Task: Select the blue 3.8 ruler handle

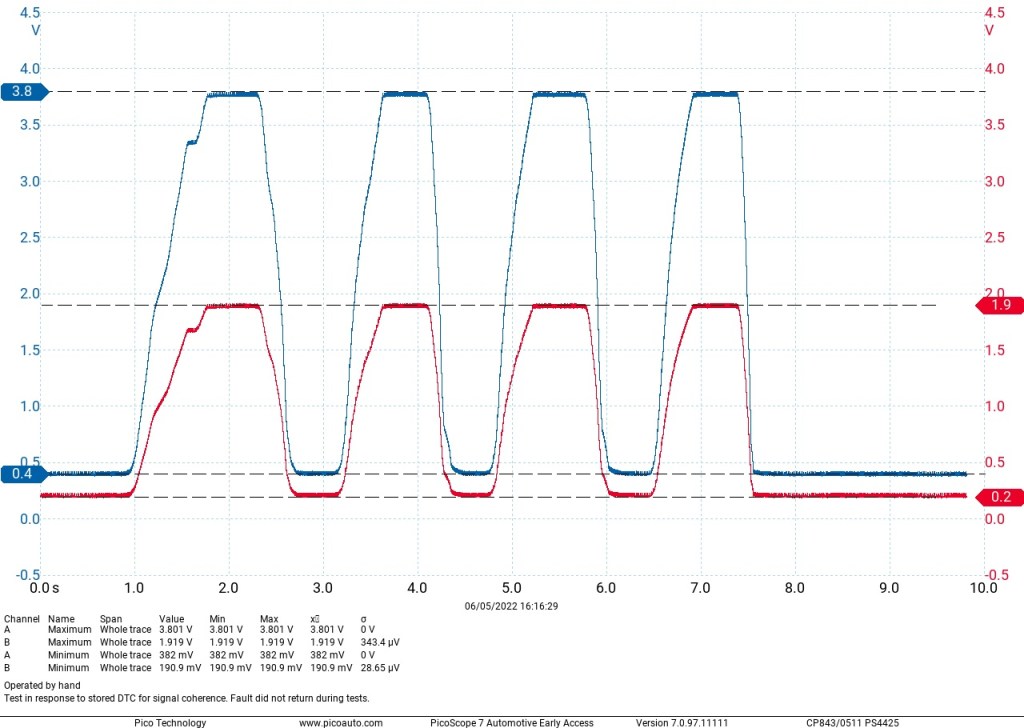Action: coord(18,92)
